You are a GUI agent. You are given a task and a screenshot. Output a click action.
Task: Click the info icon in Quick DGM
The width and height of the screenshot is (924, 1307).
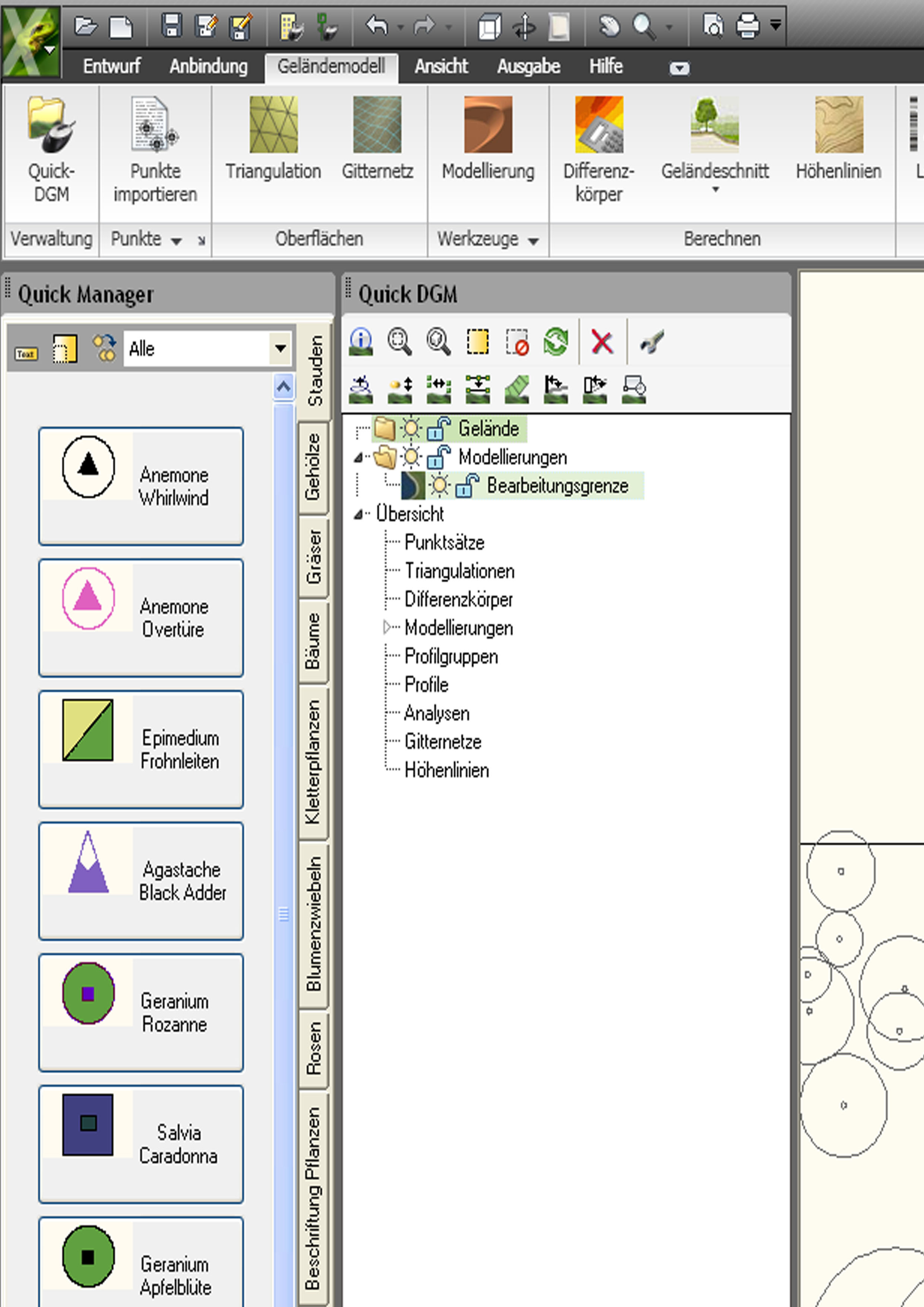click(x=361, y=342)
